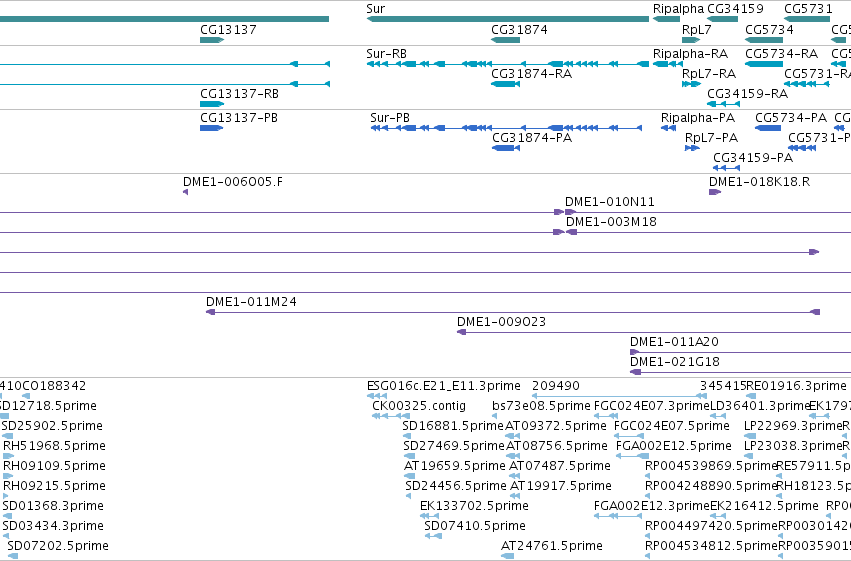Click the LP22969.3prime EST arrow
This screenshot has height=561, width=851.
click(750, 436)
